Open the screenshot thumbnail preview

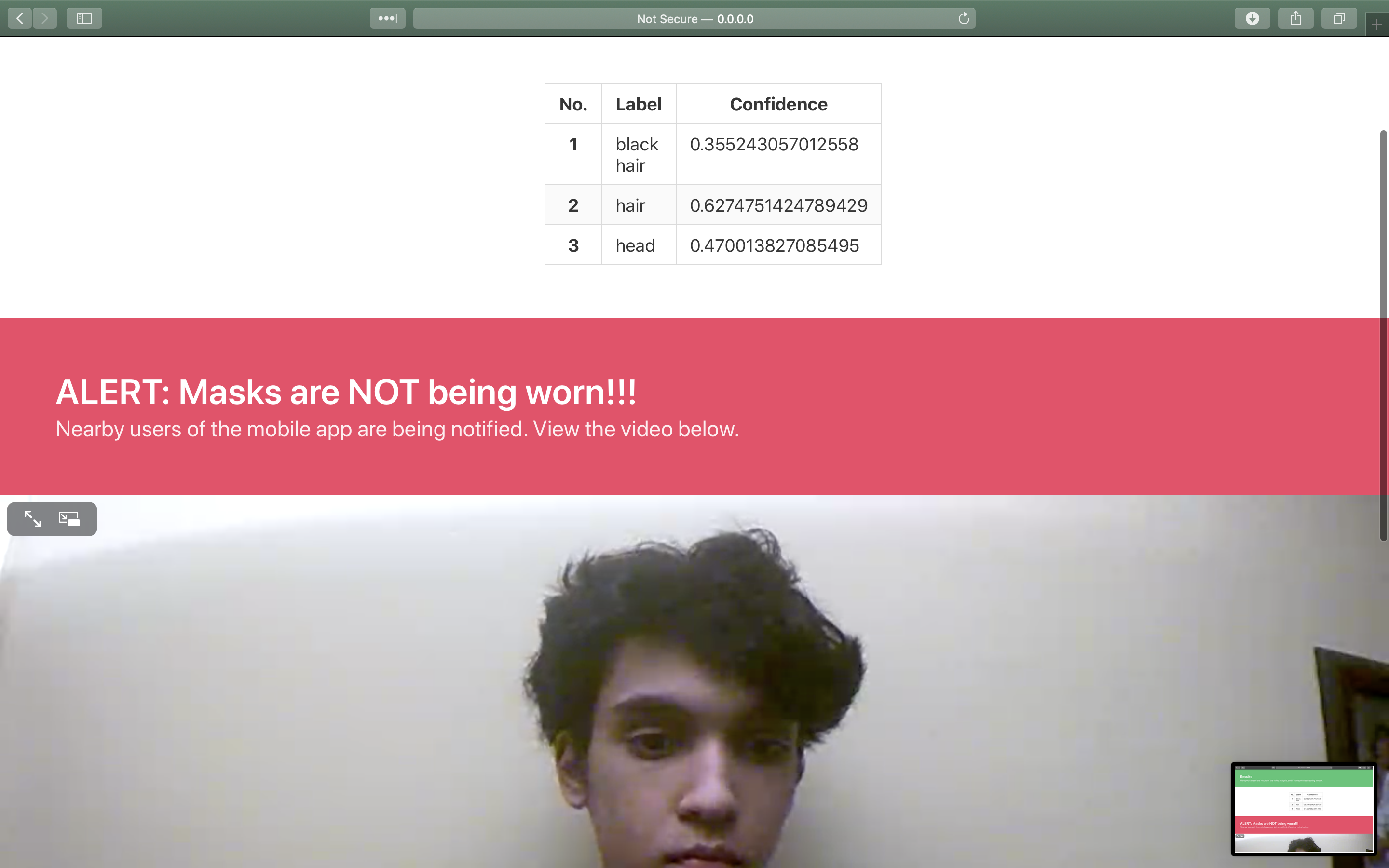[1304, 809]
